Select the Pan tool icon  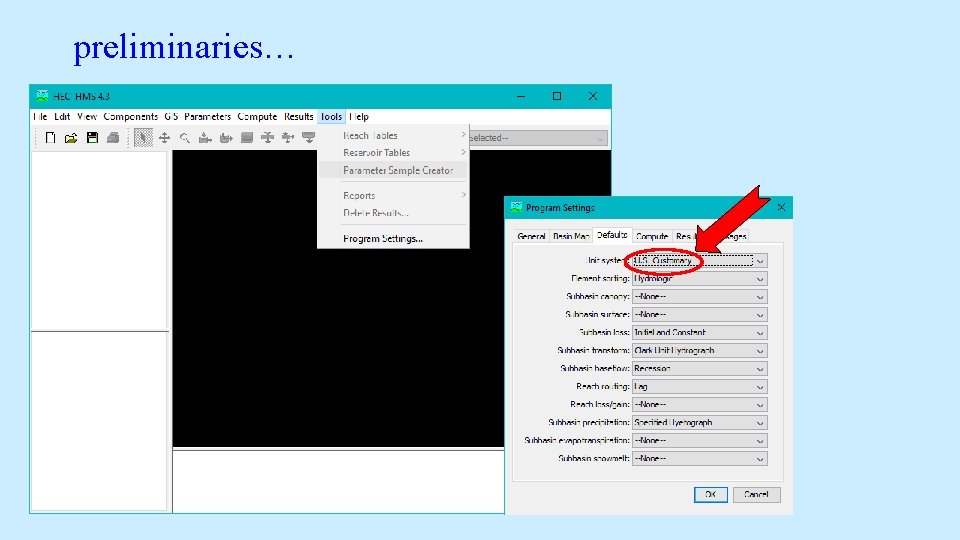pyautogui.click(x=164, y=138)
